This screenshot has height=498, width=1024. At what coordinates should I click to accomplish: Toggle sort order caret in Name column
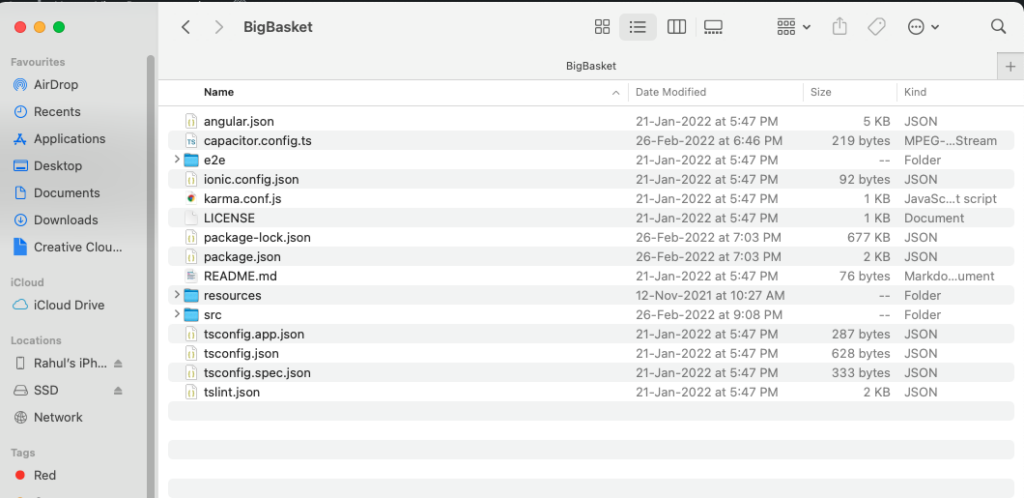(615, 93)
